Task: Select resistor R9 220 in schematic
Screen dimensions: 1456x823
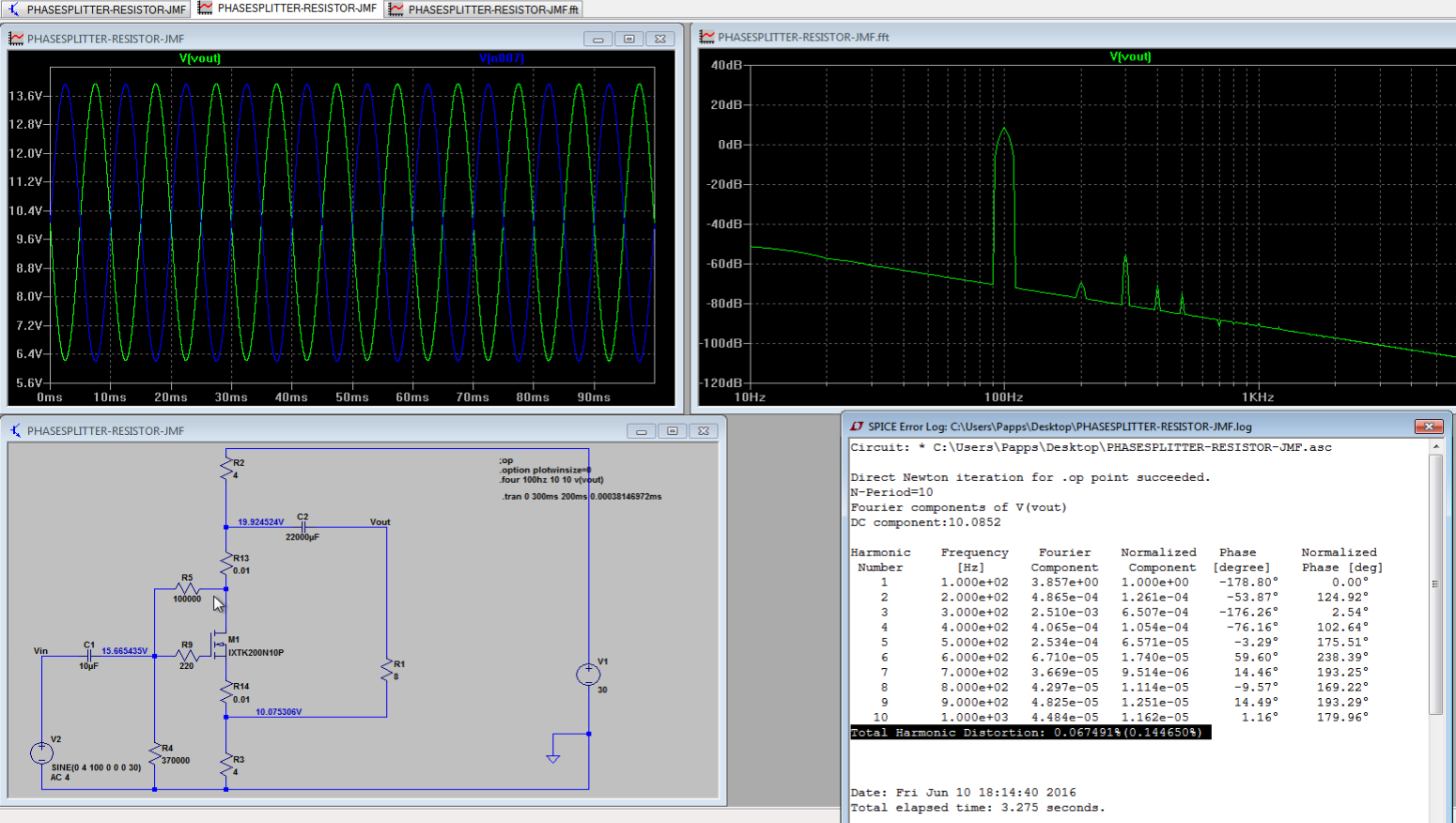Action: pyautogui.click(x=187, y=655)
